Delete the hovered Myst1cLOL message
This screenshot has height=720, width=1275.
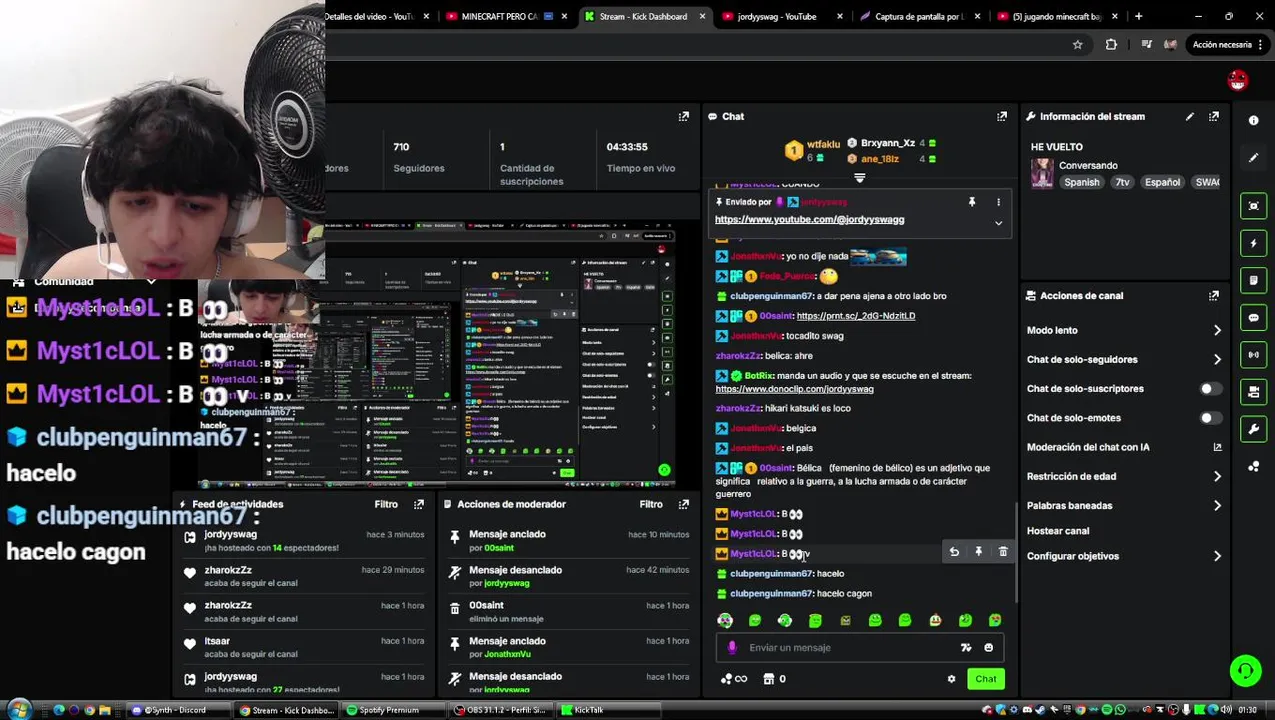click(x=1003, y=552)
